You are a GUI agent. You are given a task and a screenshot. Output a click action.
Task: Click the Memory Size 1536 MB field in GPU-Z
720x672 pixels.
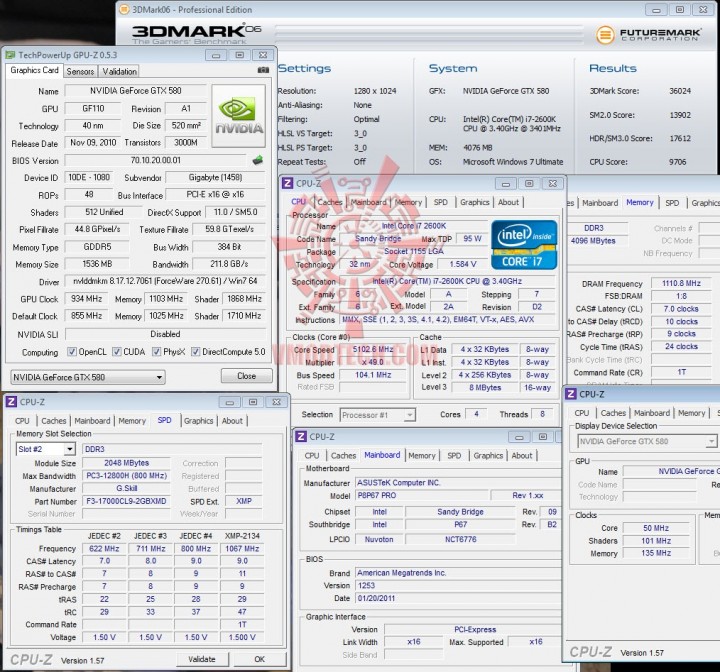pyautogui.click(x=97, y=264)
